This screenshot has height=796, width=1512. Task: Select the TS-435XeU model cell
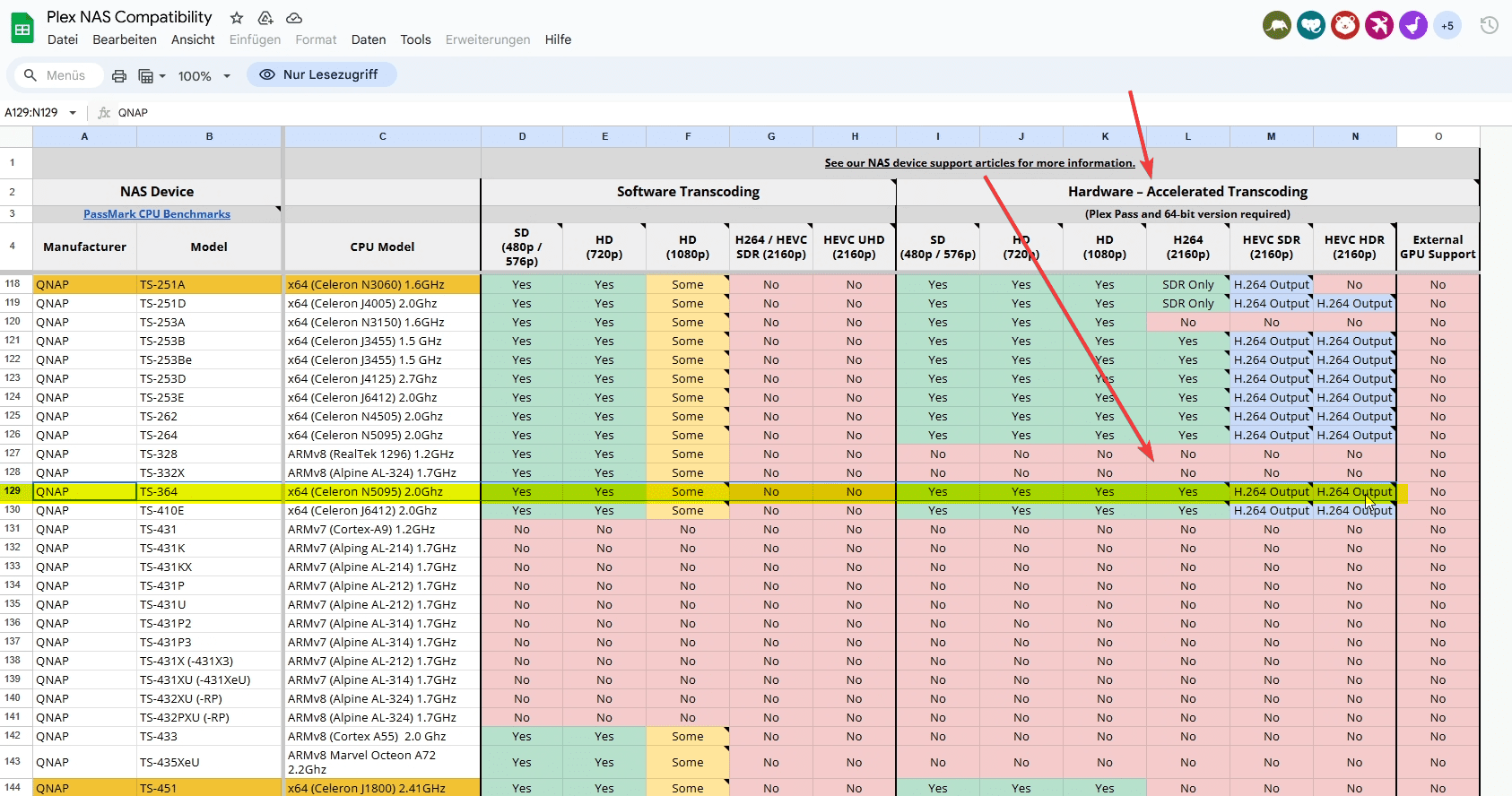point(209,763)
